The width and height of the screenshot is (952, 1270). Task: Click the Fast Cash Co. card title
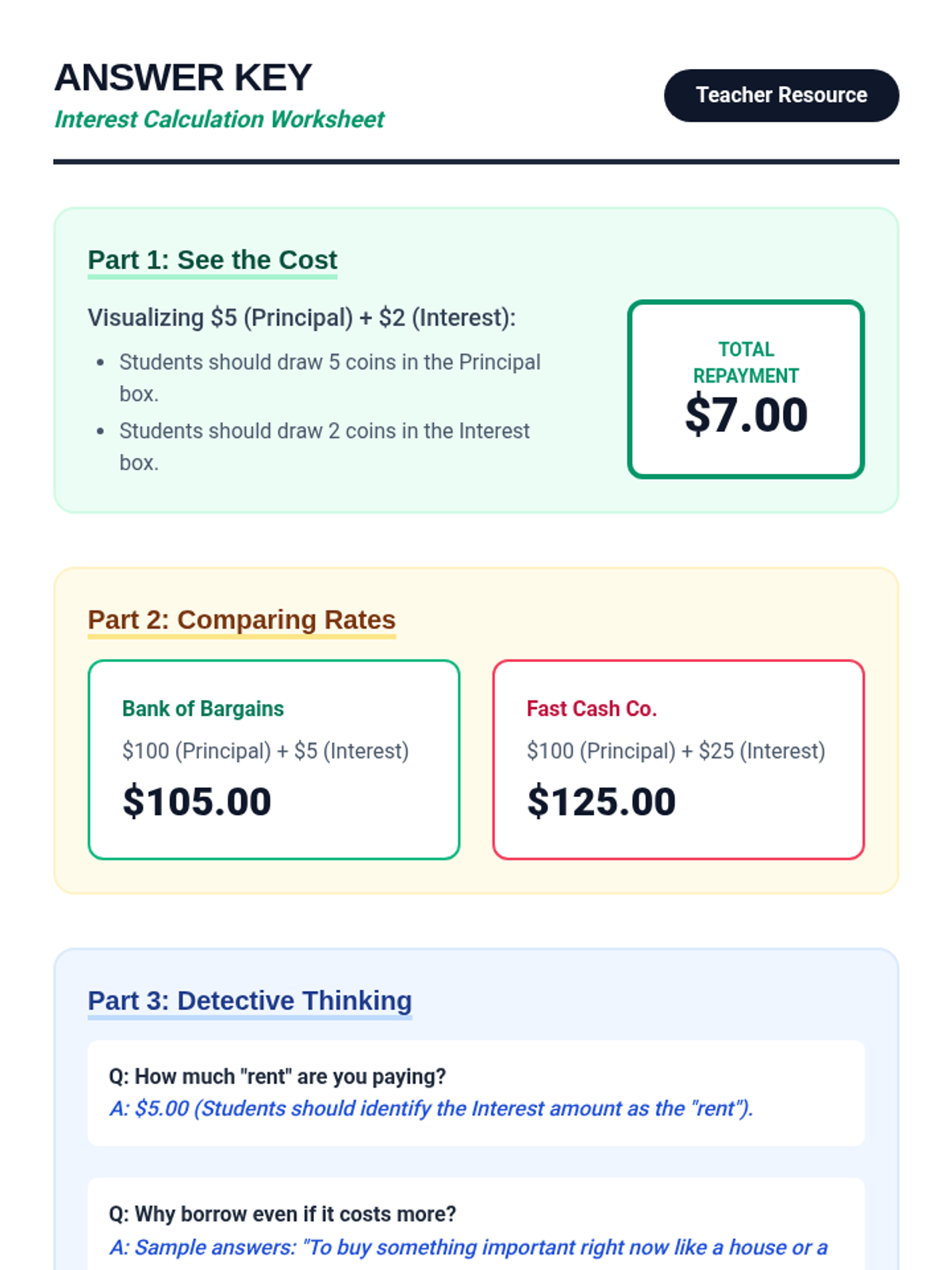click(592, 708)
